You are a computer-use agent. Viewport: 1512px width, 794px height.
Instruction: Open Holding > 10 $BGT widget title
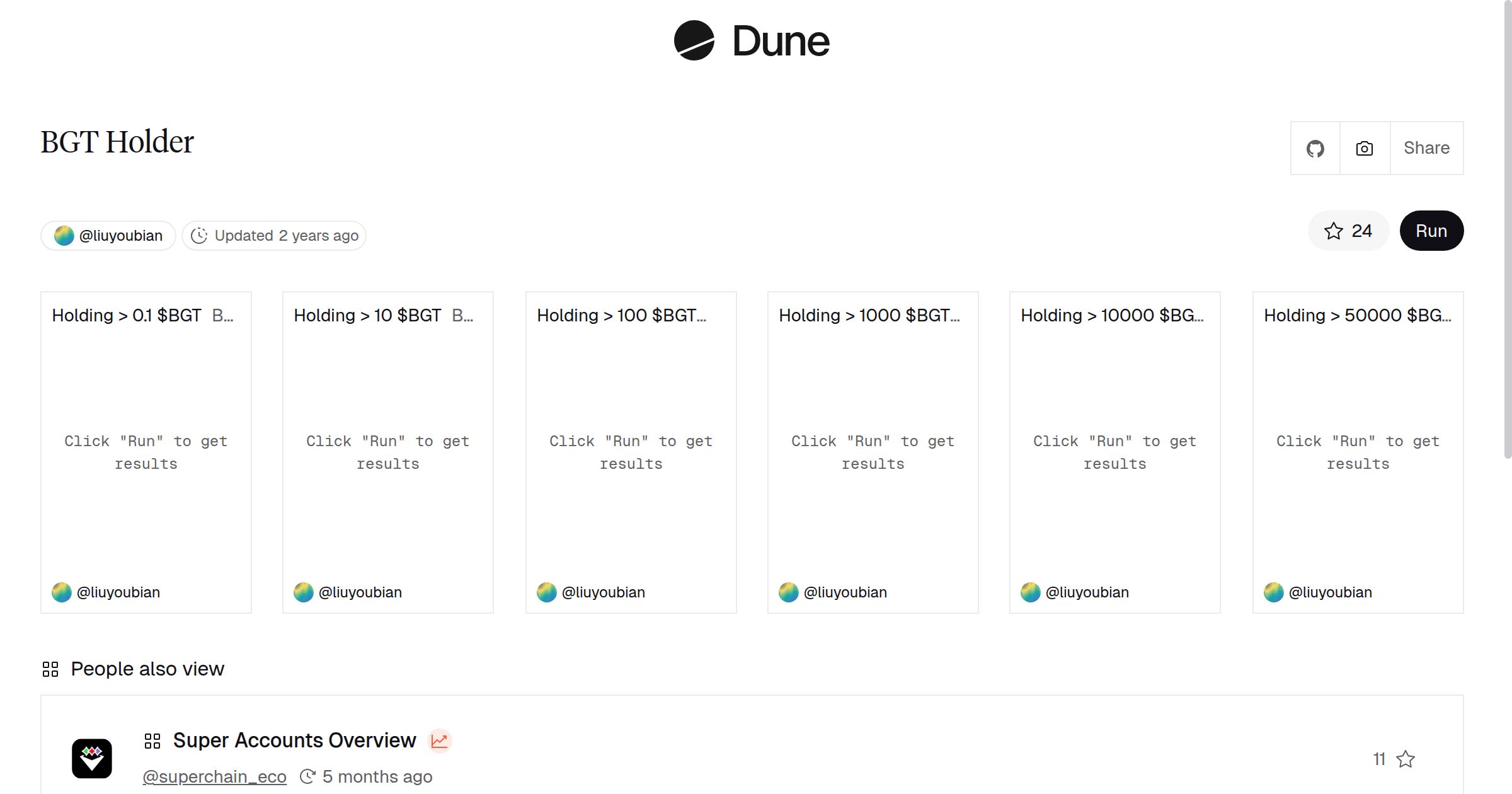367,315
